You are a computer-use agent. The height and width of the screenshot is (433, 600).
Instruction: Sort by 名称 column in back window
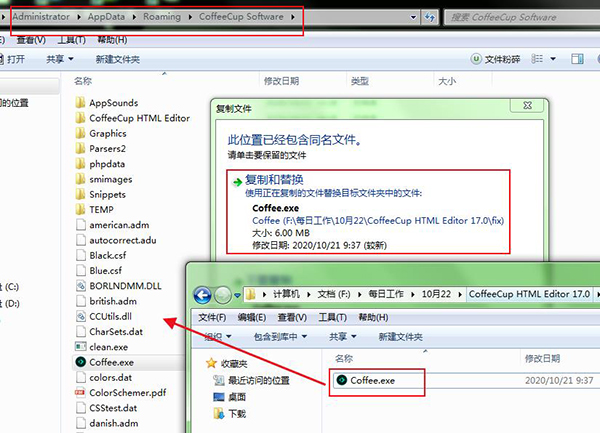click(x=83, y=81)
